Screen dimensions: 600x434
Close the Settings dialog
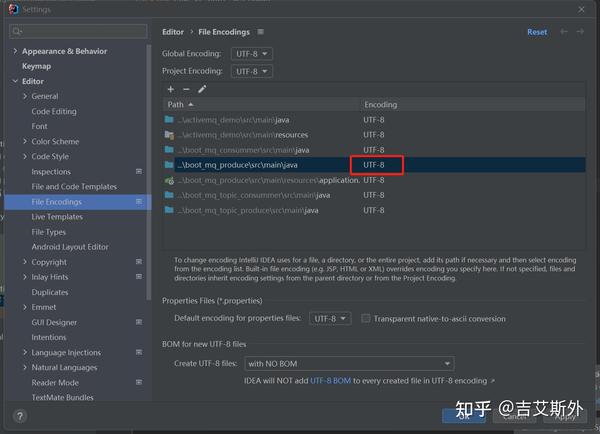[x=581, y=10]
